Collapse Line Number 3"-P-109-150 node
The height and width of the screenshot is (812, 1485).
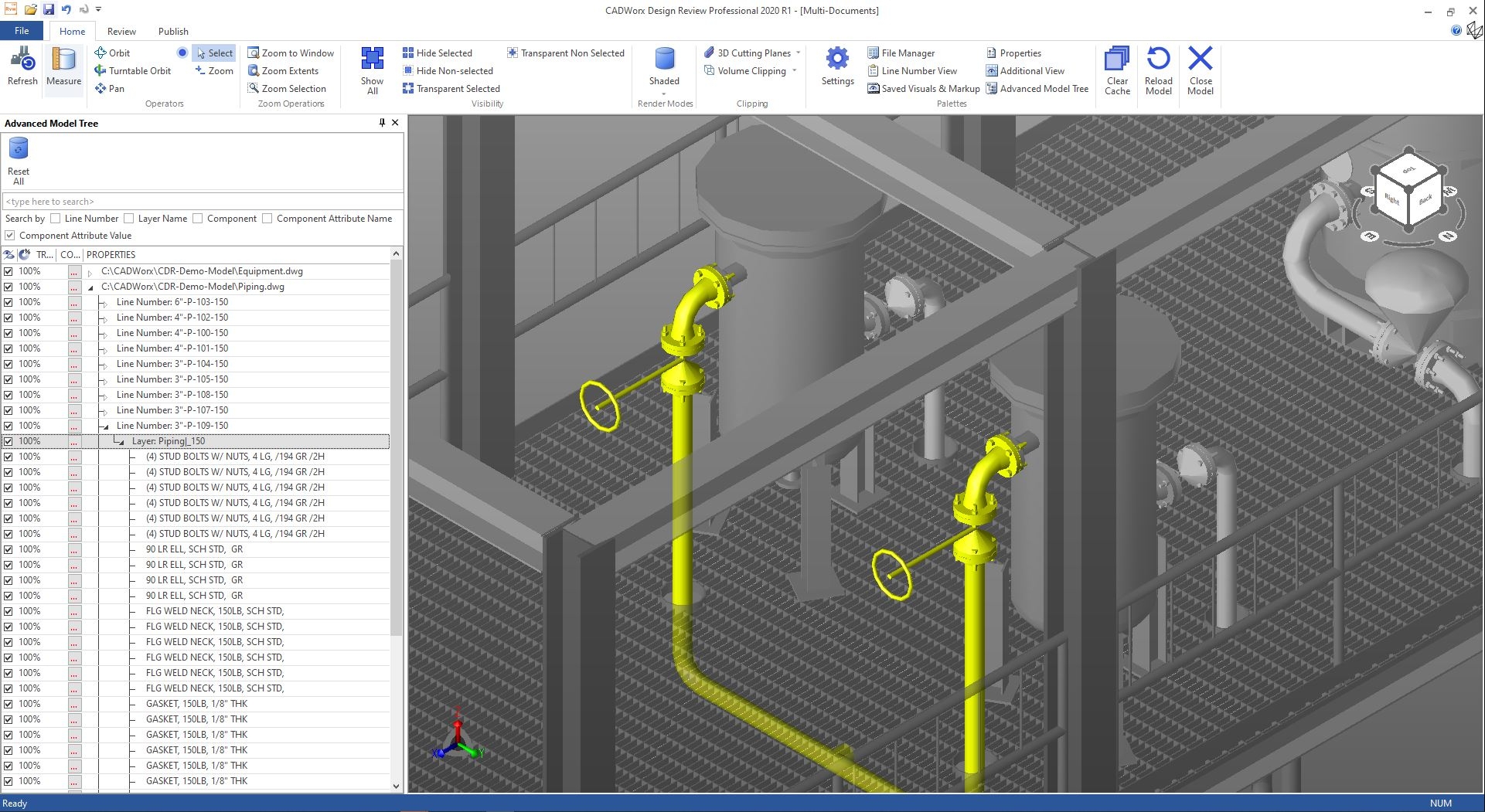pyautogui.click(x=104, y=426)
